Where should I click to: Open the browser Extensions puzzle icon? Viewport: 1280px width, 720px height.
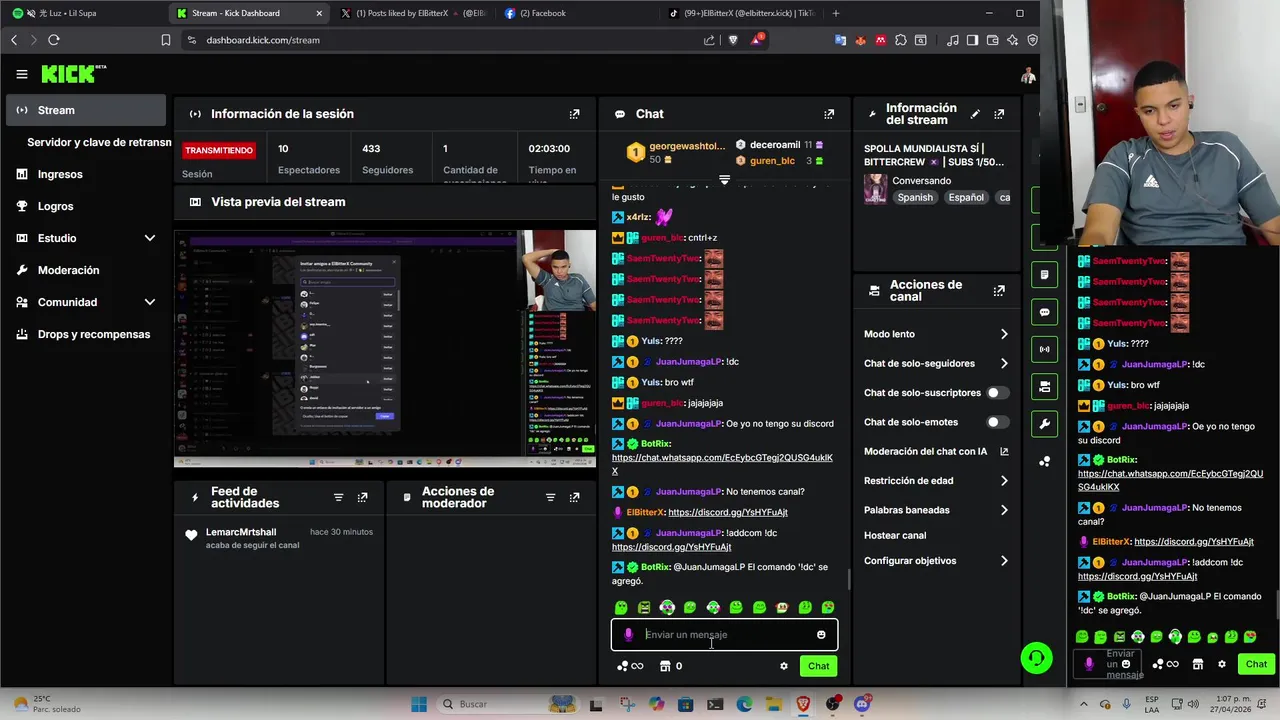coord(901,40)
